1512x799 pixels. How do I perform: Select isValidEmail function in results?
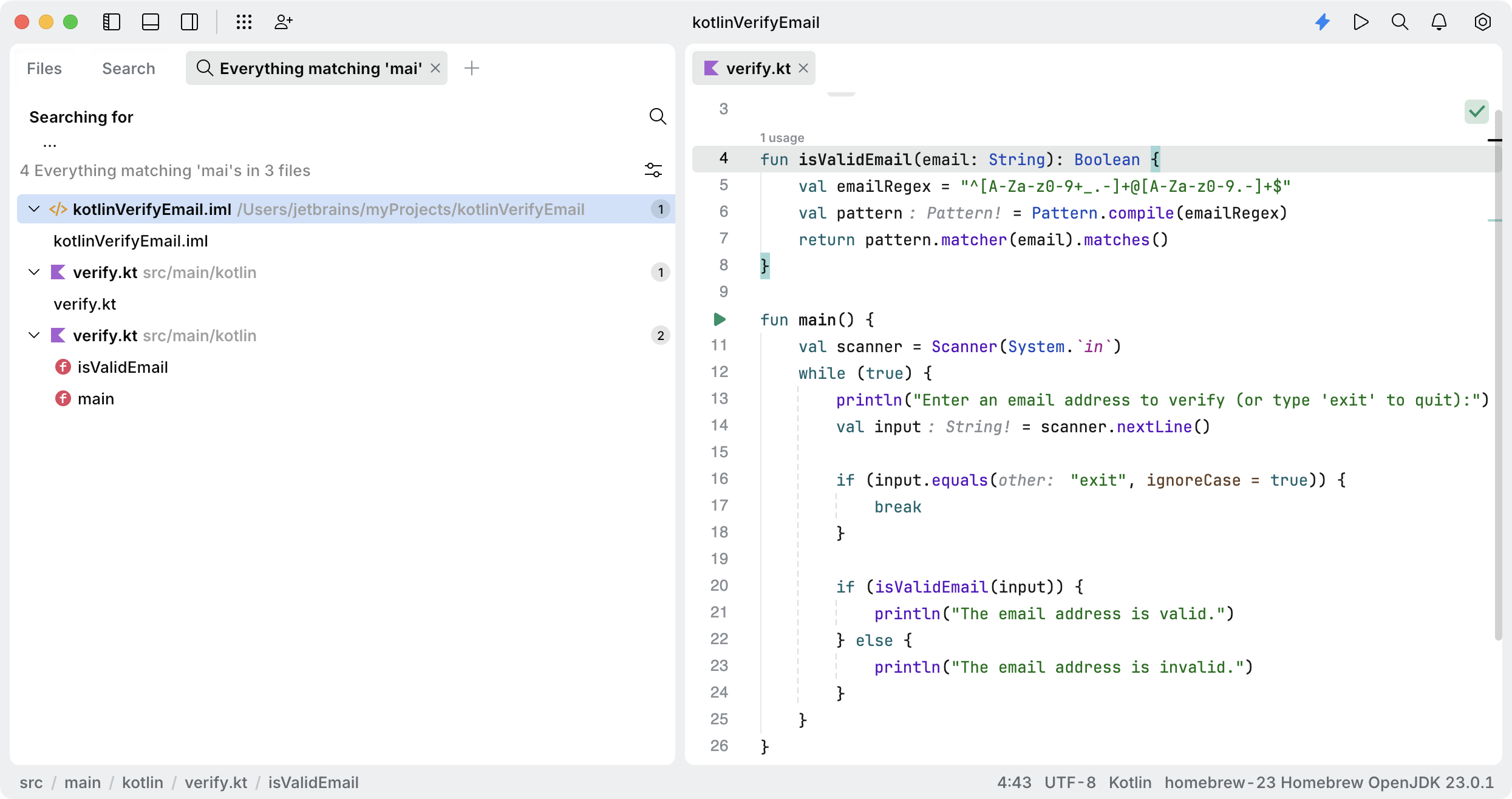click(x=123, y=367)
